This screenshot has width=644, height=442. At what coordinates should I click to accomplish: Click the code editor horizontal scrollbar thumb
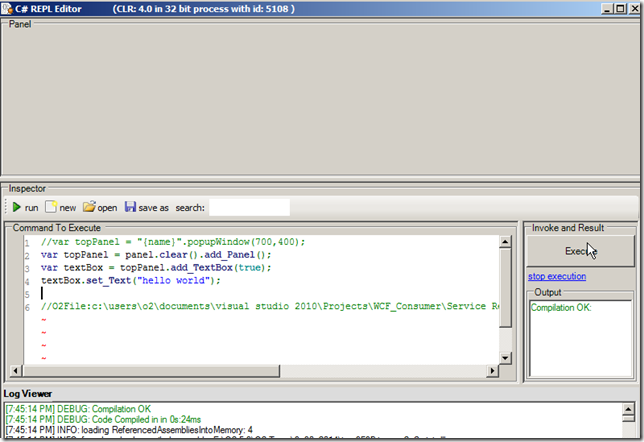(x=151, y=371)
